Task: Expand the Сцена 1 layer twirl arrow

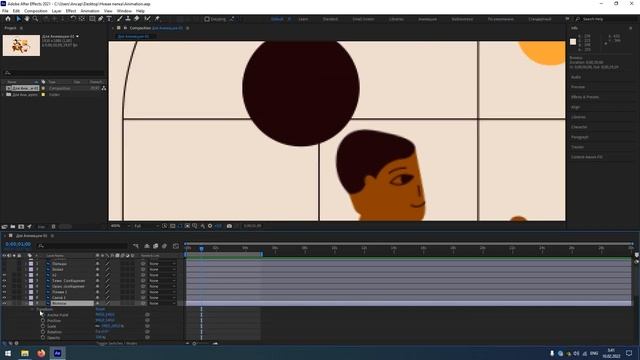Action: (x=26, y=298)
